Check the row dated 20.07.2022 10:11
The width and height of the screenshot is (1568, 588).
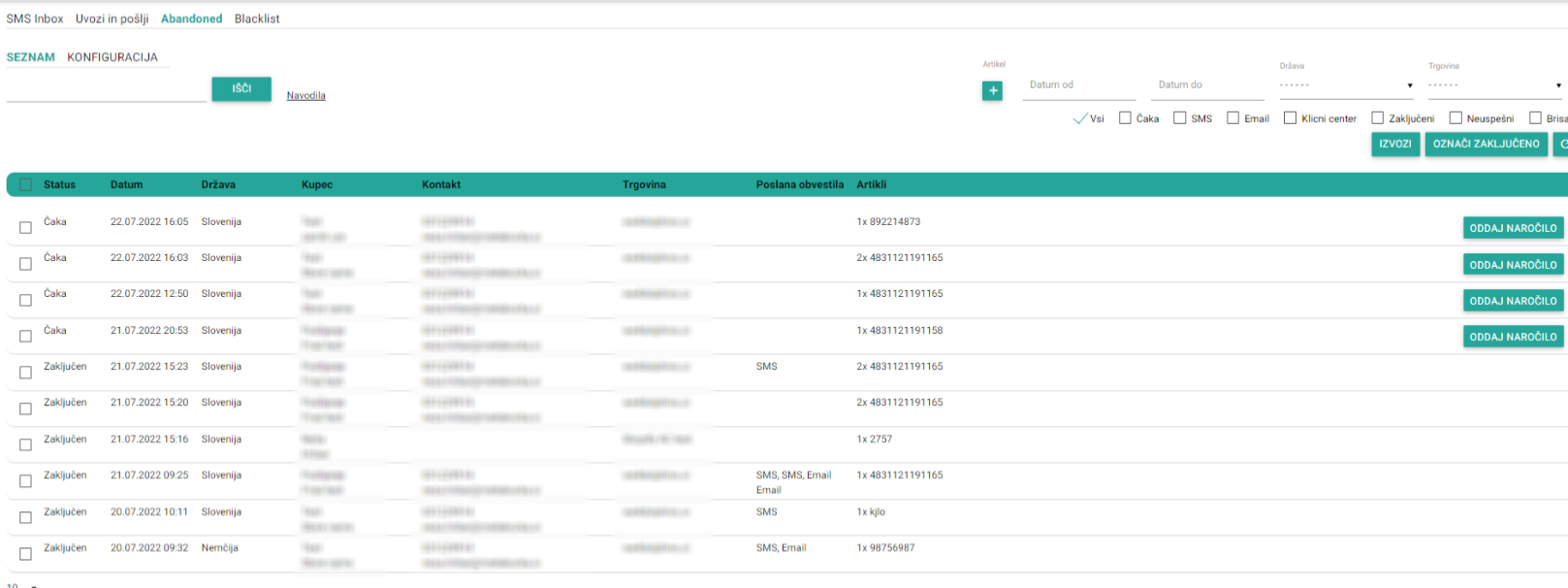click(x=25, y=518)
